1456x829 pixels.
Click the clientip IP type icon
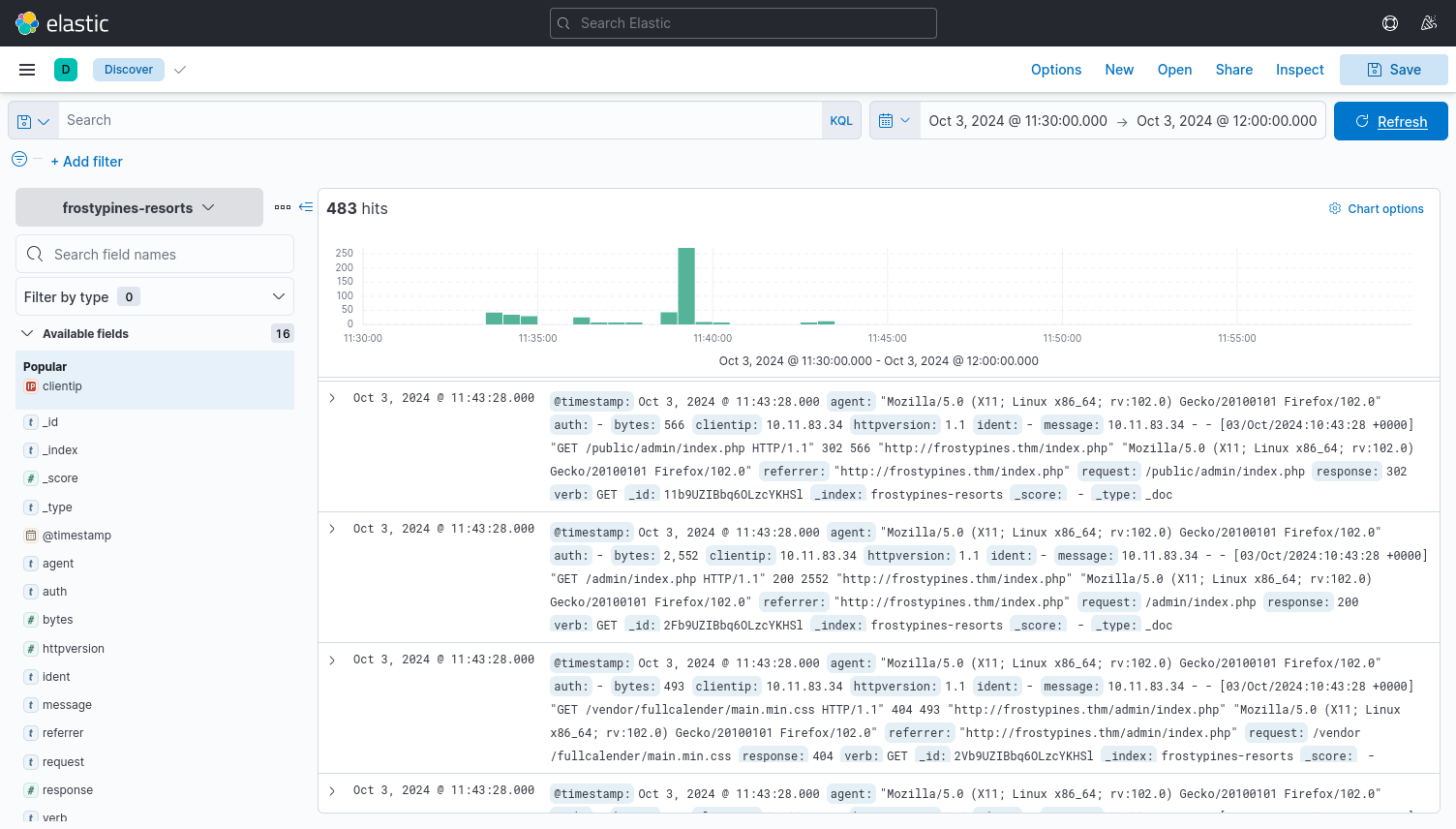[31, 386]
